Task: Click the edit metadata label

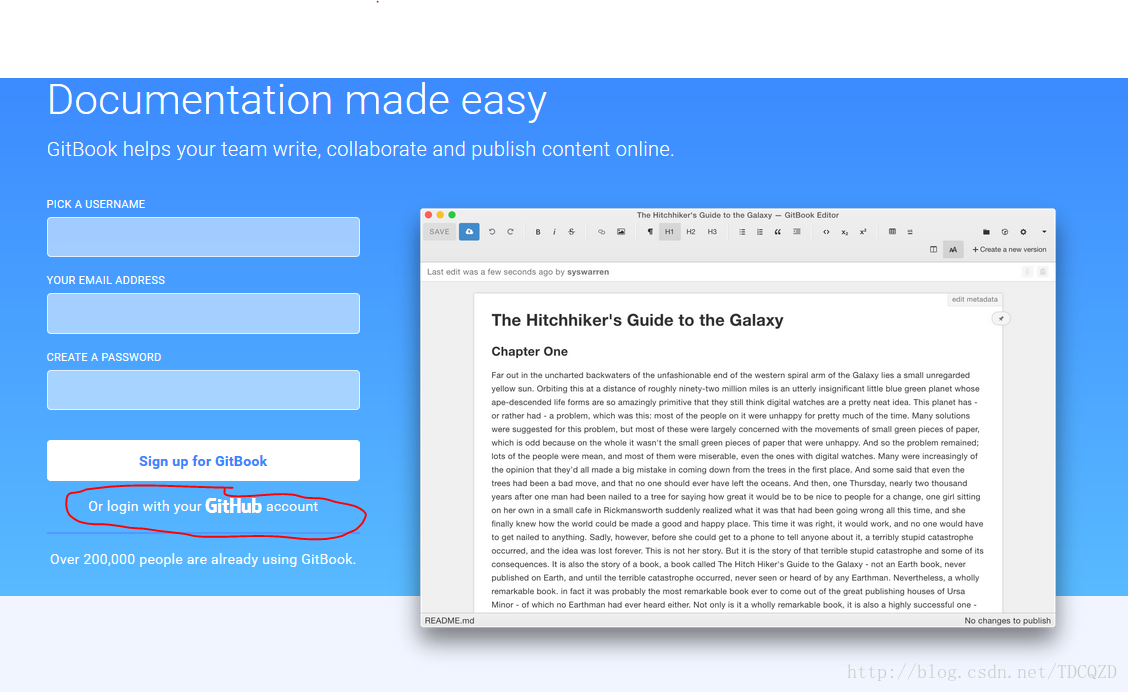Action: click(975, 299)
